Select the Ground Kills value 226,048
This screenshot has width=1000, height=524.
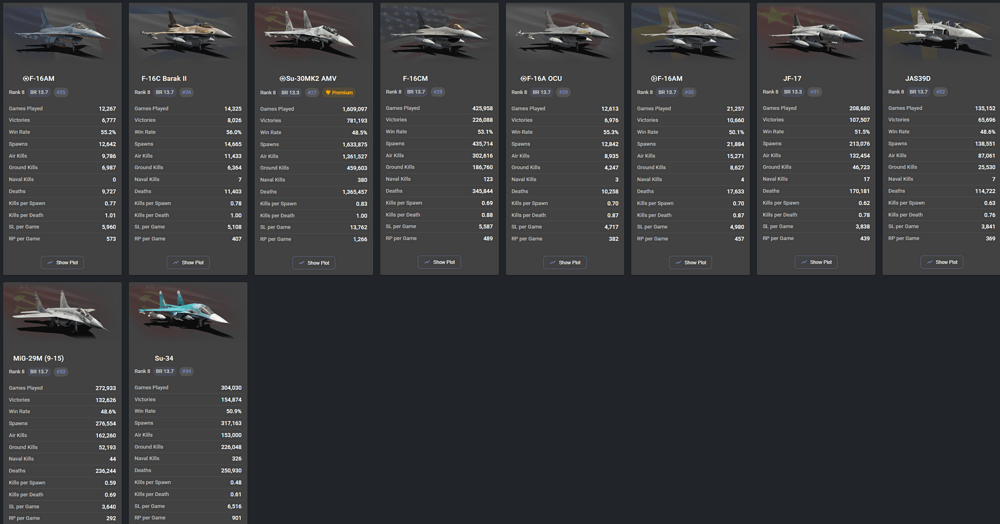[x=231, y=447]
